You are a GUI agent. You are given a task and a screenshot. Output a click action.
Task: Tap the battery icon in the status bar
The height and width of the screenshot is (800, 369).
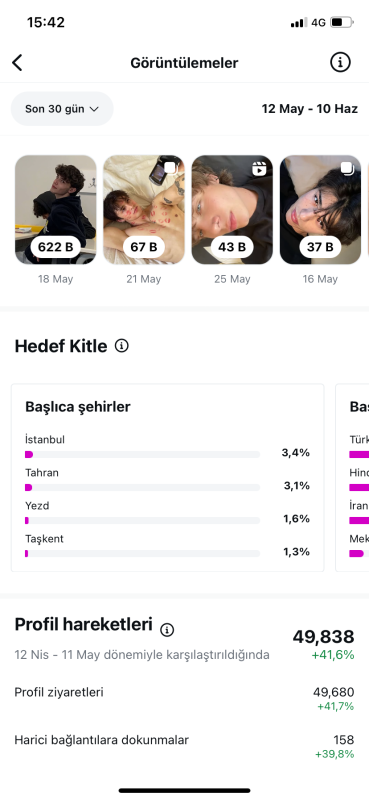[x=342, y=22]
